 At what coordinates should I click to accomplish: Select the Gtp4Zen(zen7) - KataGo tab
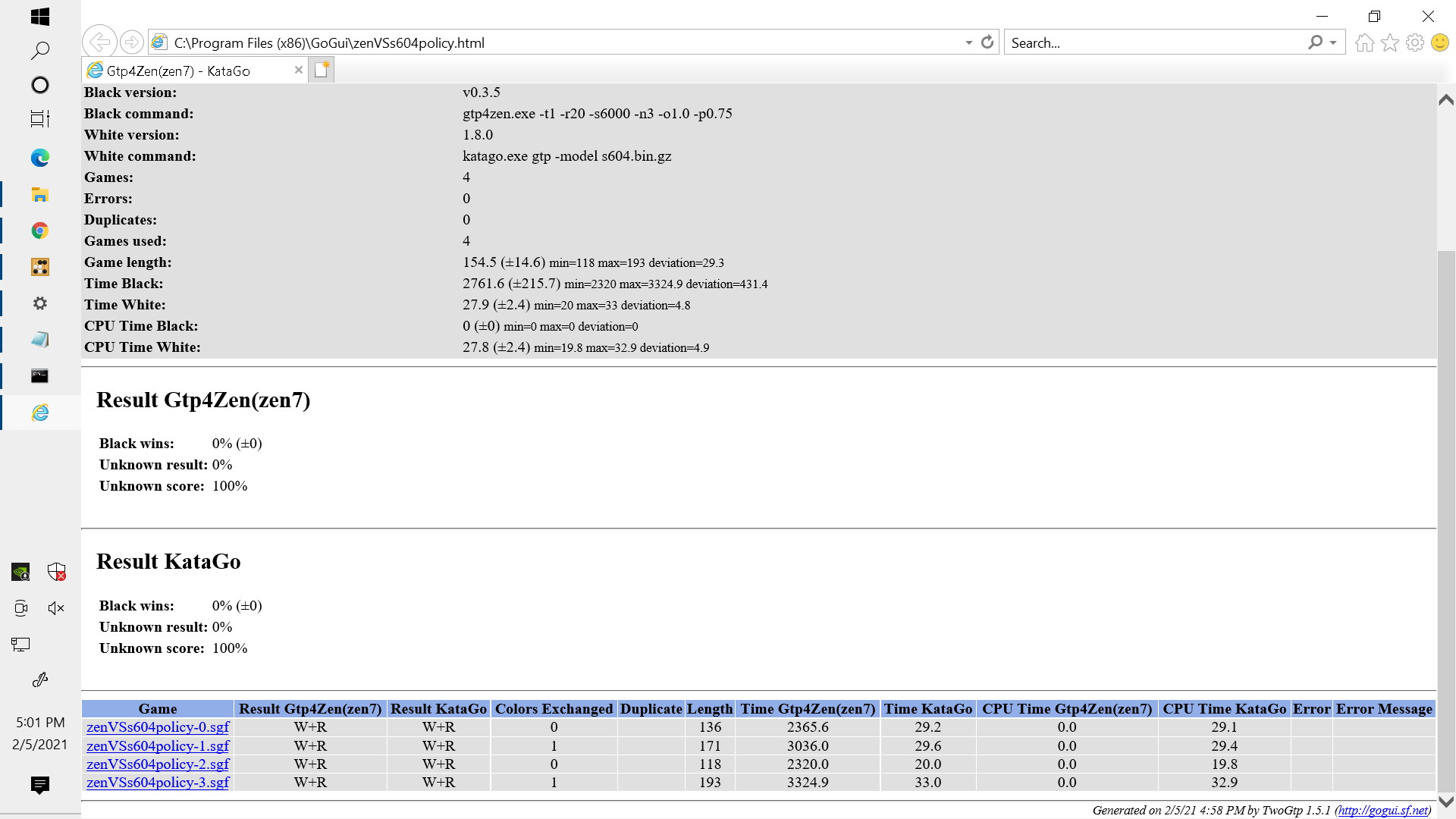(x=179, y=71)
